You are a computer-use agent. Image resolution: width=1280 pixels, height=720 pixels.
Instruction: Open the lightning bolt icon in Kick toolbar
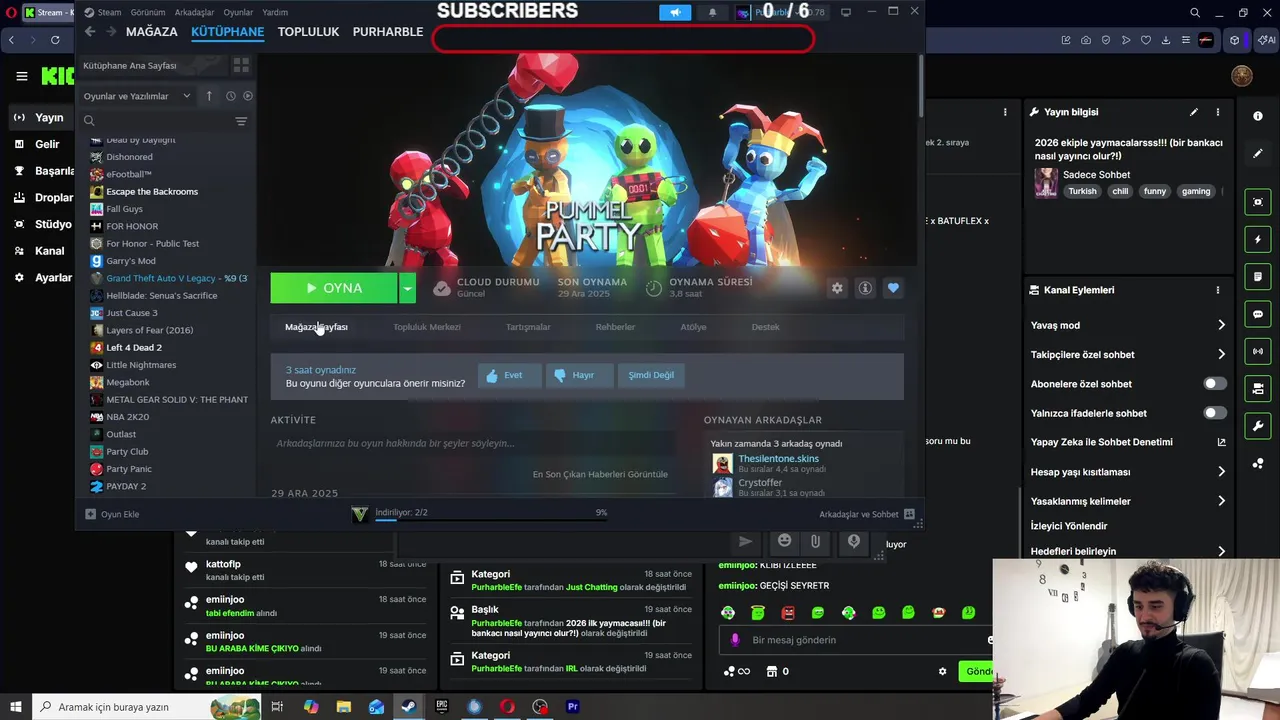[1258, 240]
